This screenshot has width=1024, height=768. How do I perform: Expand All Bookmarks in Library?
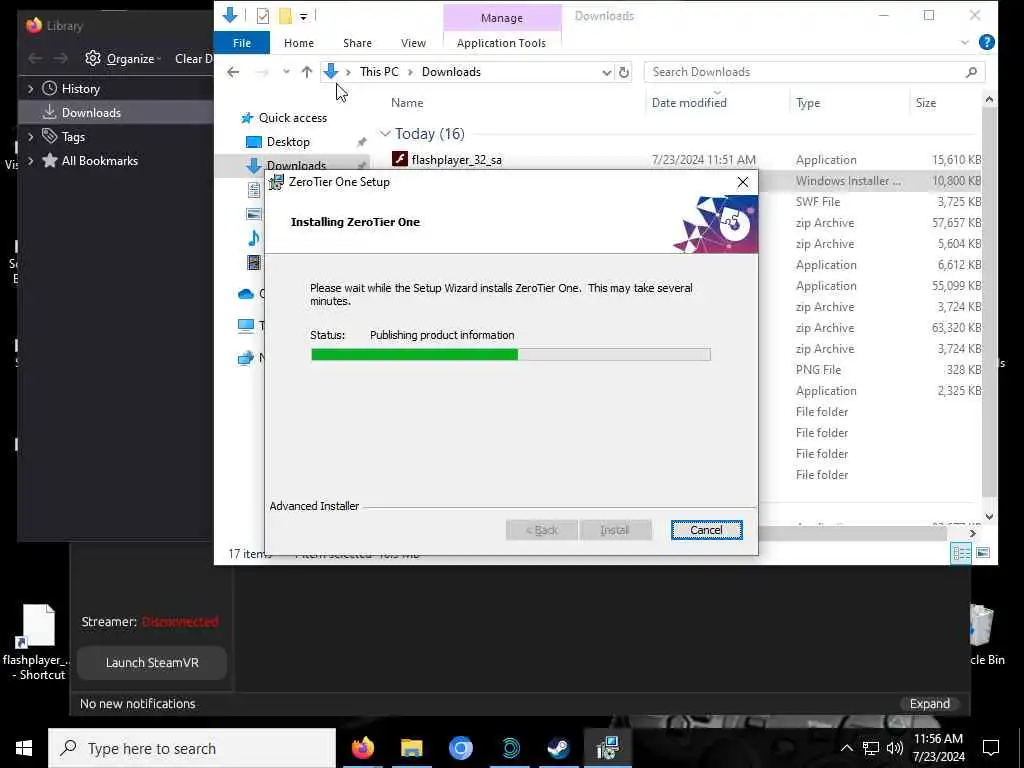[31, 161]
